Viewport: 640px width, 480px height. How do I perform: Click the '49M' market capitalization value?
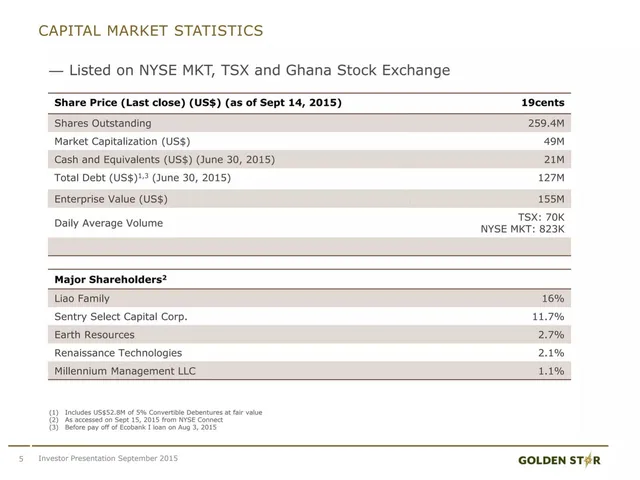[x=554, y=142]
